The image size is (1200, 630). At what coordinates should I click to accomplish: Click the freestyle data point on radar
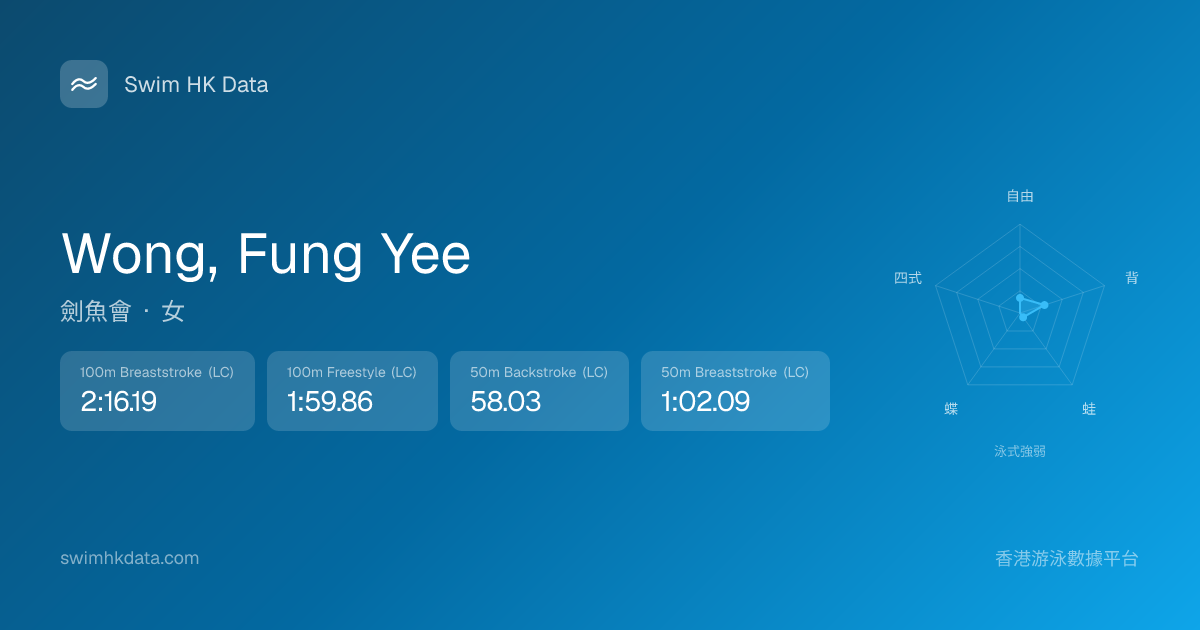[1020, 298]
